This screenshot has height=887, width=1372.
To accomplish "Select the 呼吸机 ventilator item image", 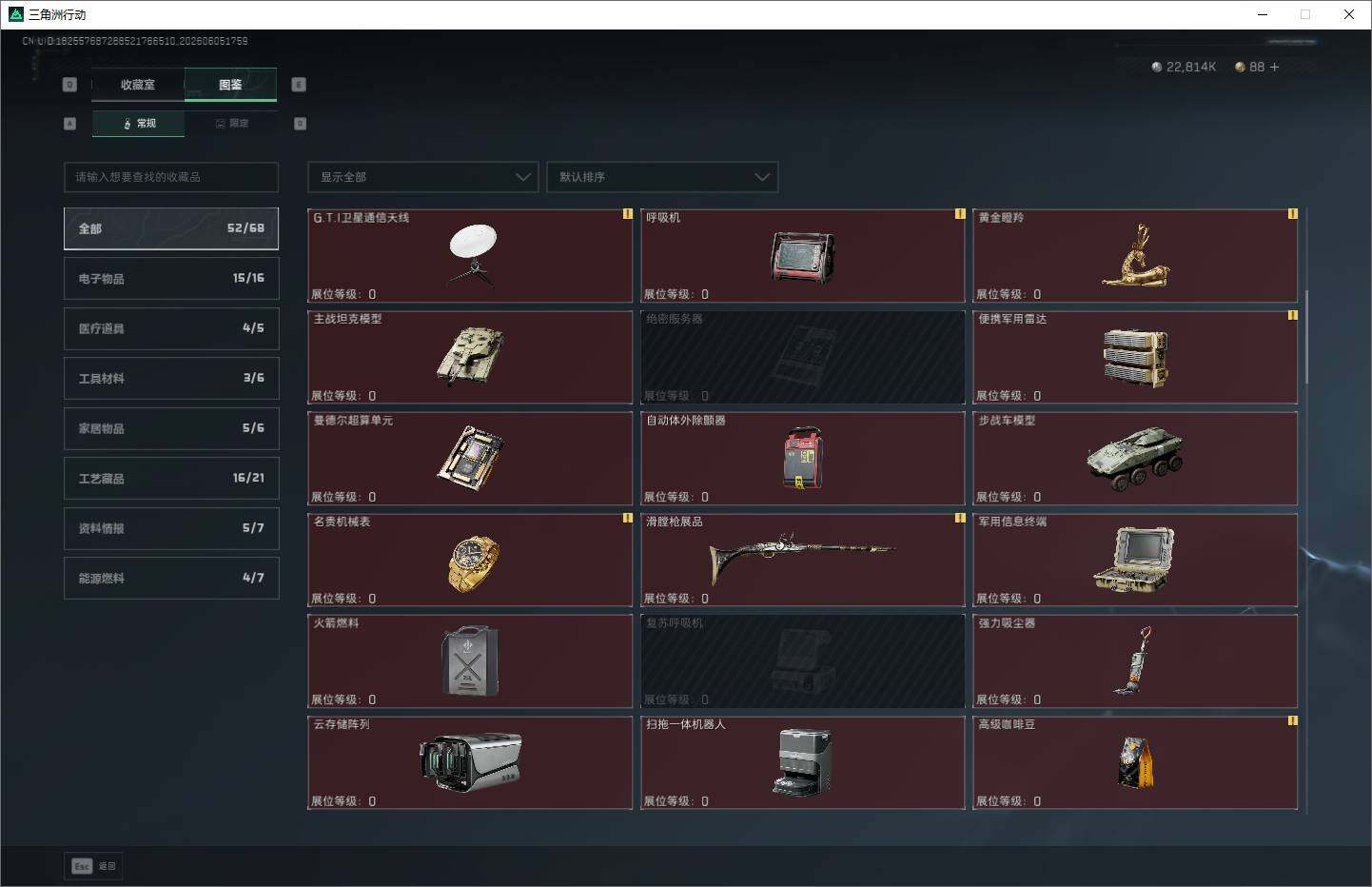I will (x=802, y=257).
